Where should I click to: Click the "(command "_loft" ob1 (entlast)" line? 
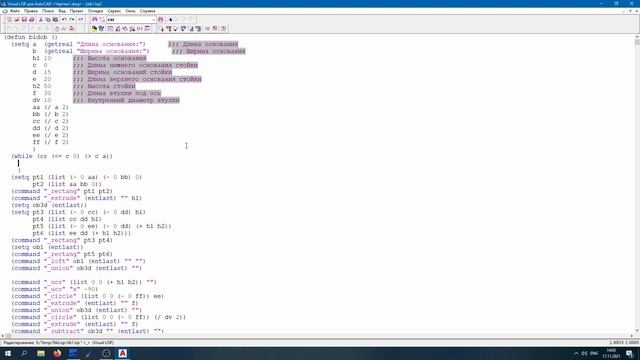[x=78, y=261]
